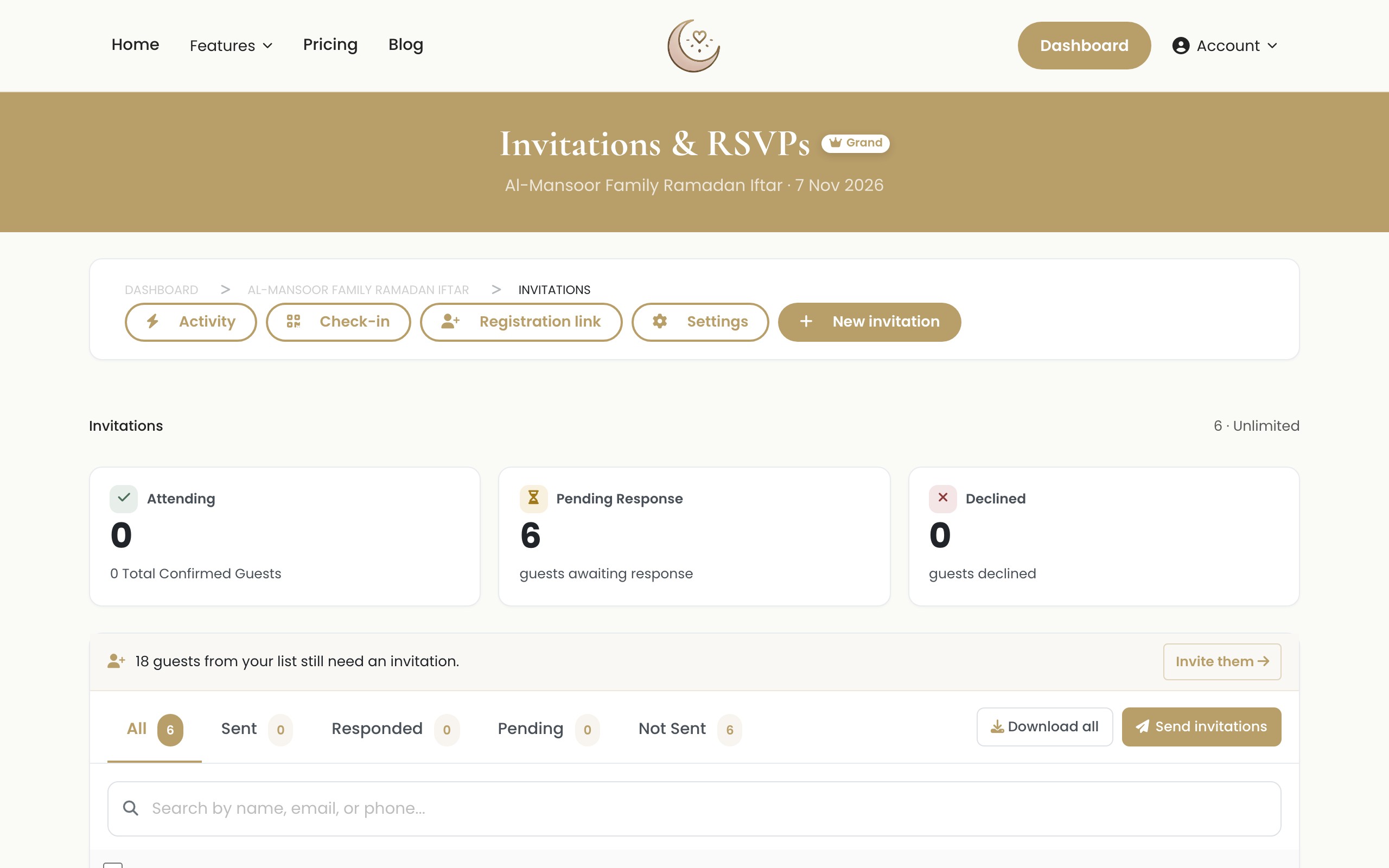The height and width of the screenshot is (868, 1389).
Task: Open the Pricing page
Action: click(x=330, y=44)
